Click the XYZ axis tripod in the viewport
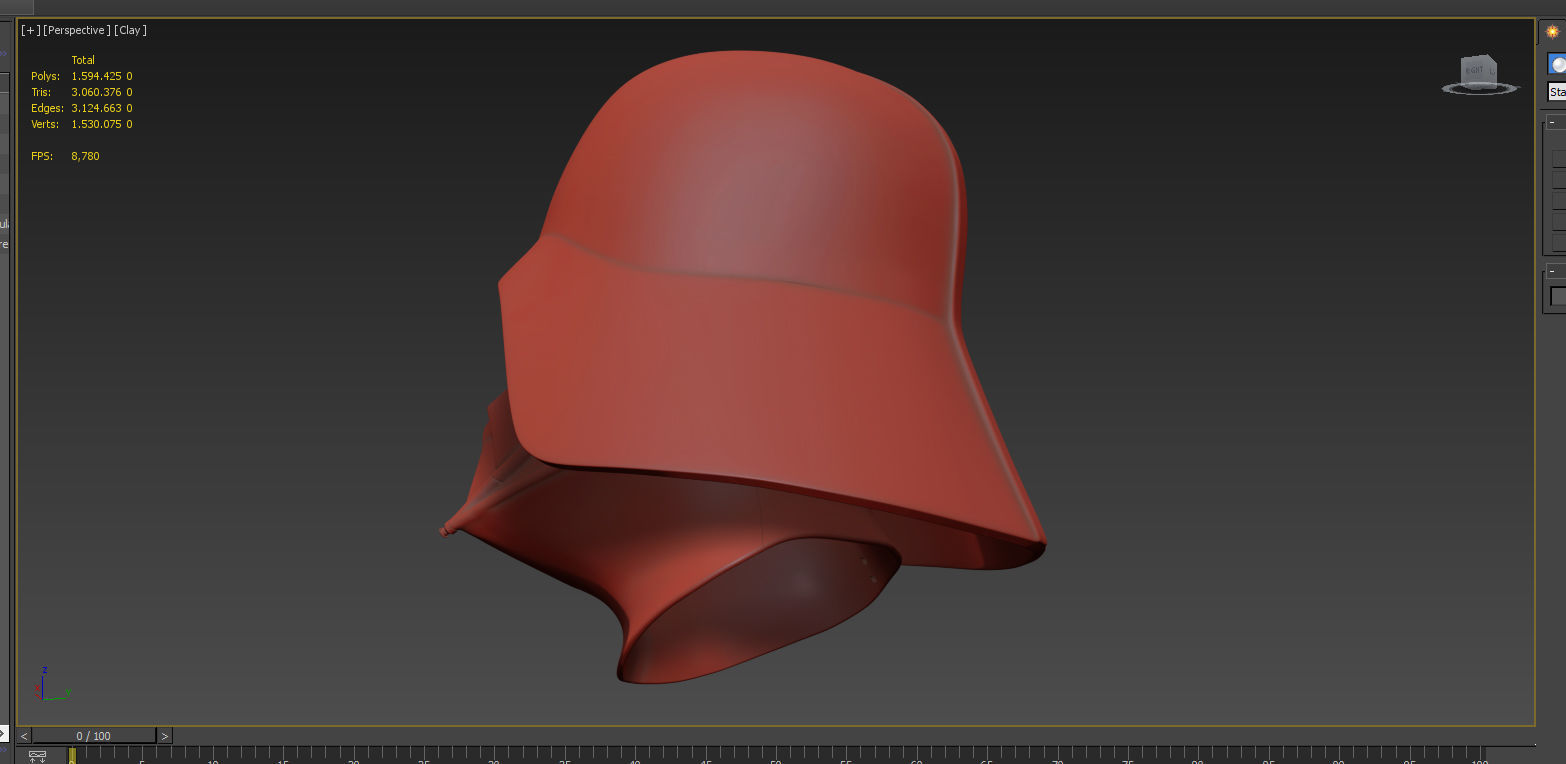The height and width of the screenshot is (764, 1566). point(52,685)
